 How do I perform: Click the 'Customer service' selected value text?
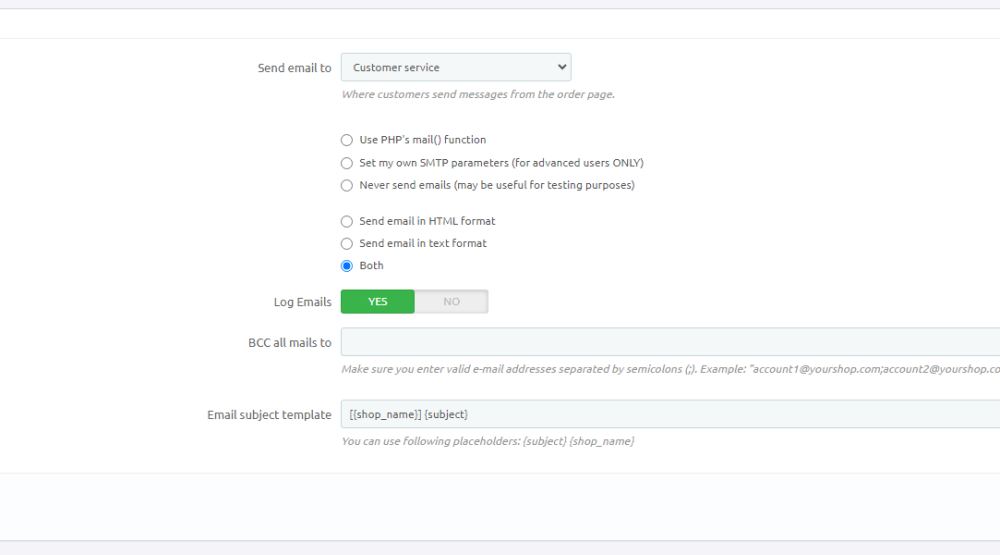[x=396, y=68]
